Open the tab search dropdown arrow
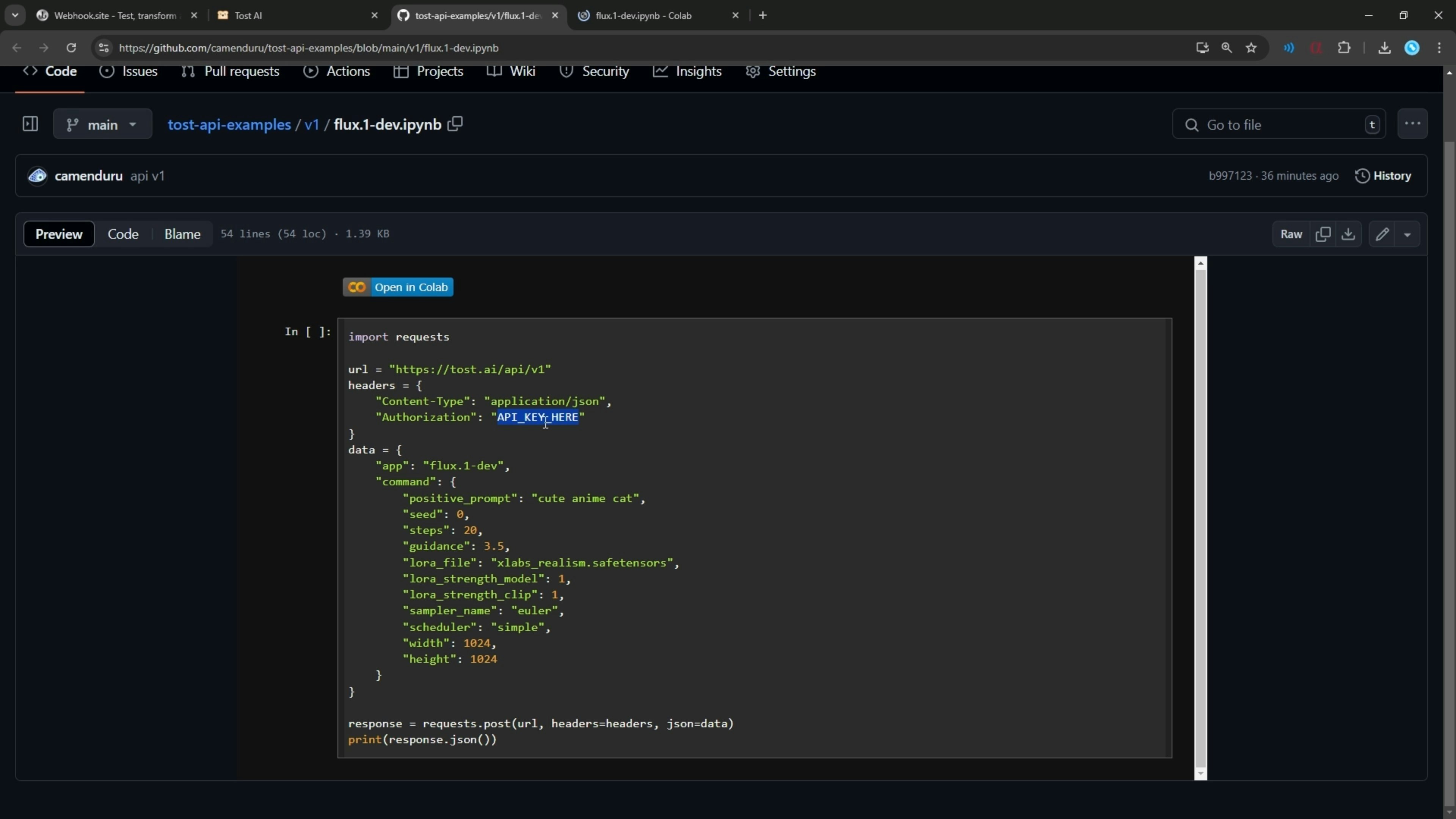Viewport: 1456px width, 819px height. click(15, 15)
